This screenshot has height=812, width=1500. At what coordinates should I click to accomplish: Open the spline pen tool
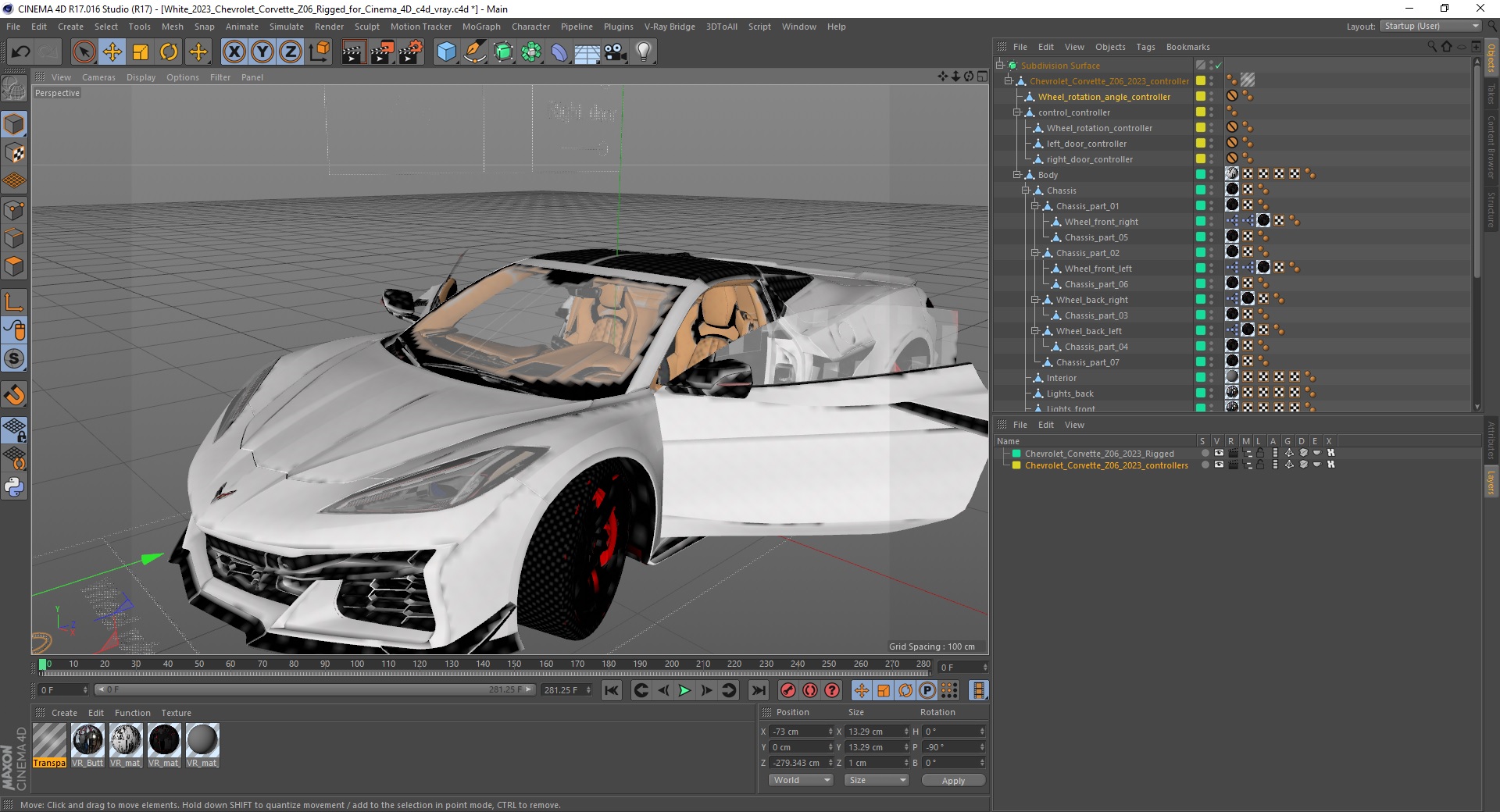pyautogui.click(x=474, y=52)
